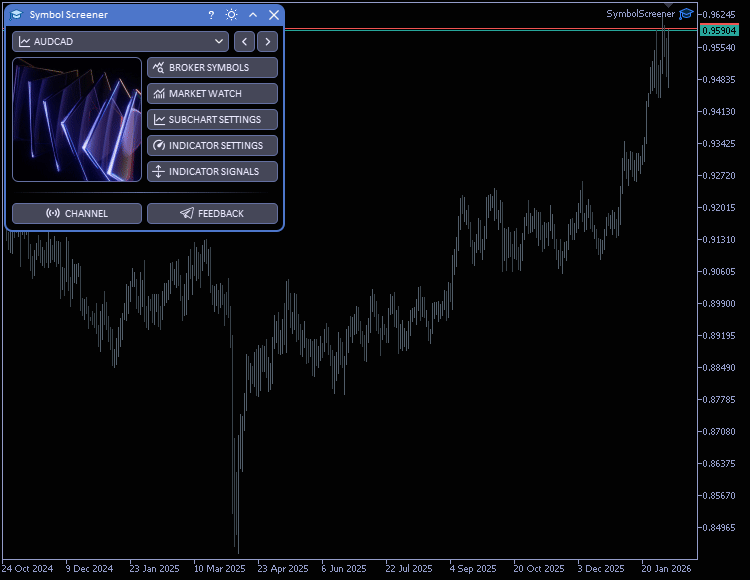Open Indicator Signals

coord(212,171)
